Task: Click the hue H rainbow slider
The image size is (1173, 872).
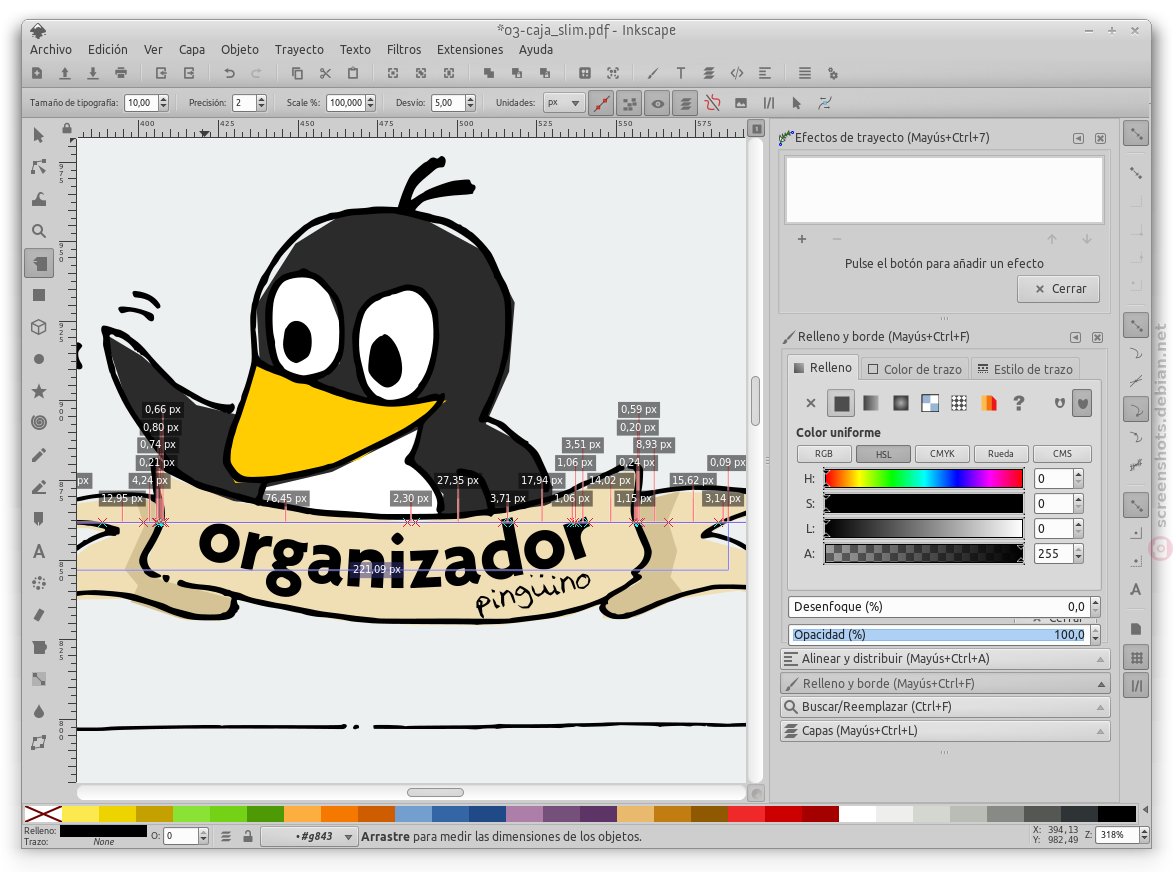Action: point(923,479)
